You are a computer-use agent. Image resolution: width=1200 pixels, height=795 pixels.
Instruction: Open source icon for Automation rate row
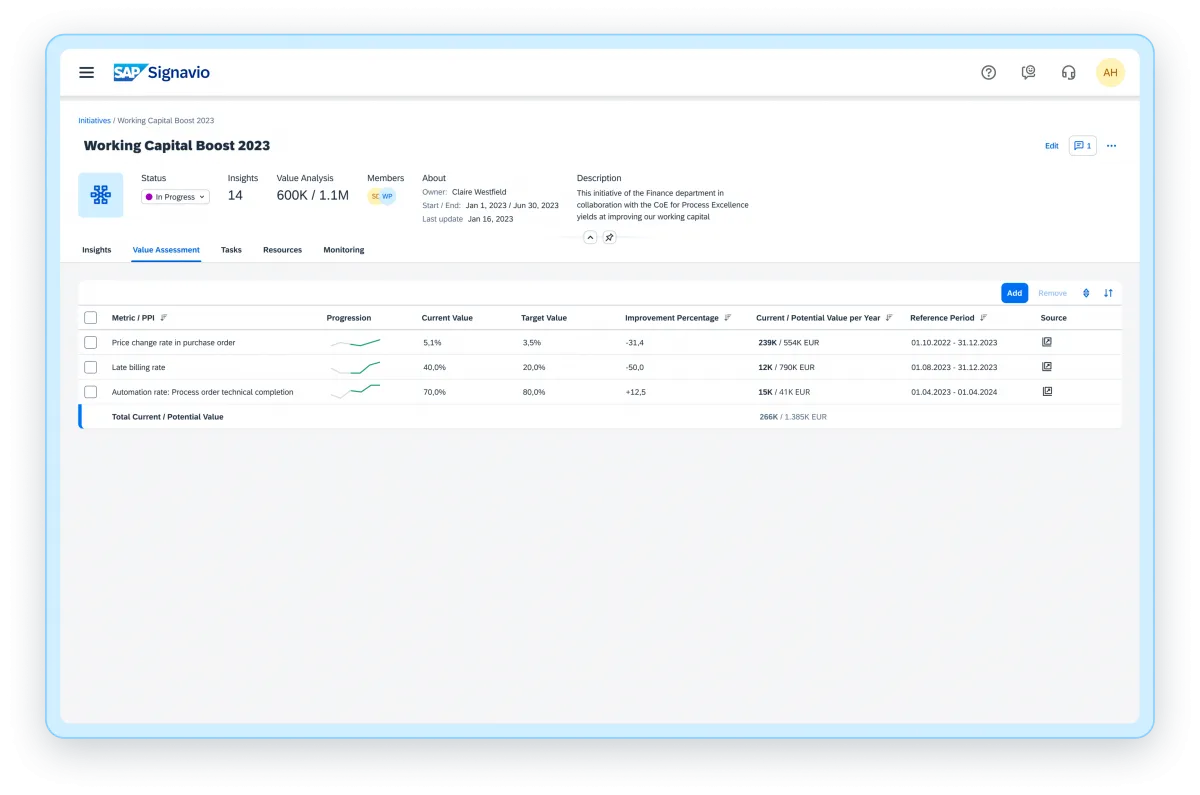[1047, 392]
